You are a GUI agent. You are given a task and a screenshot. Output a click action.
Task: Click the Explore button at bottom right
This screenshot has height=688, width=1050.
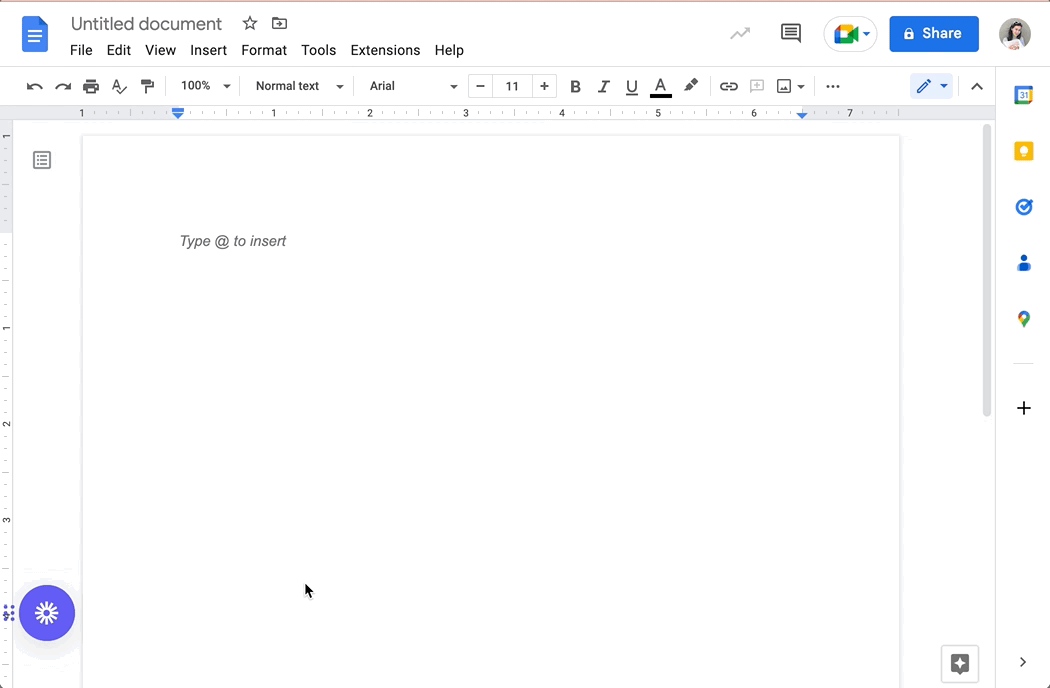click(x=960, y=664)
